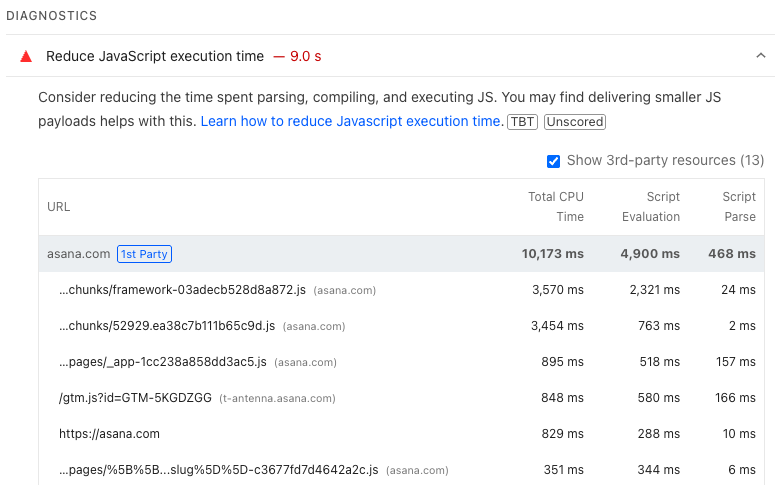The height and width of the screenshot is (485, 780).
Task: Collapse the JavaScript execution time audit chevron
Action: coord(761,56)
